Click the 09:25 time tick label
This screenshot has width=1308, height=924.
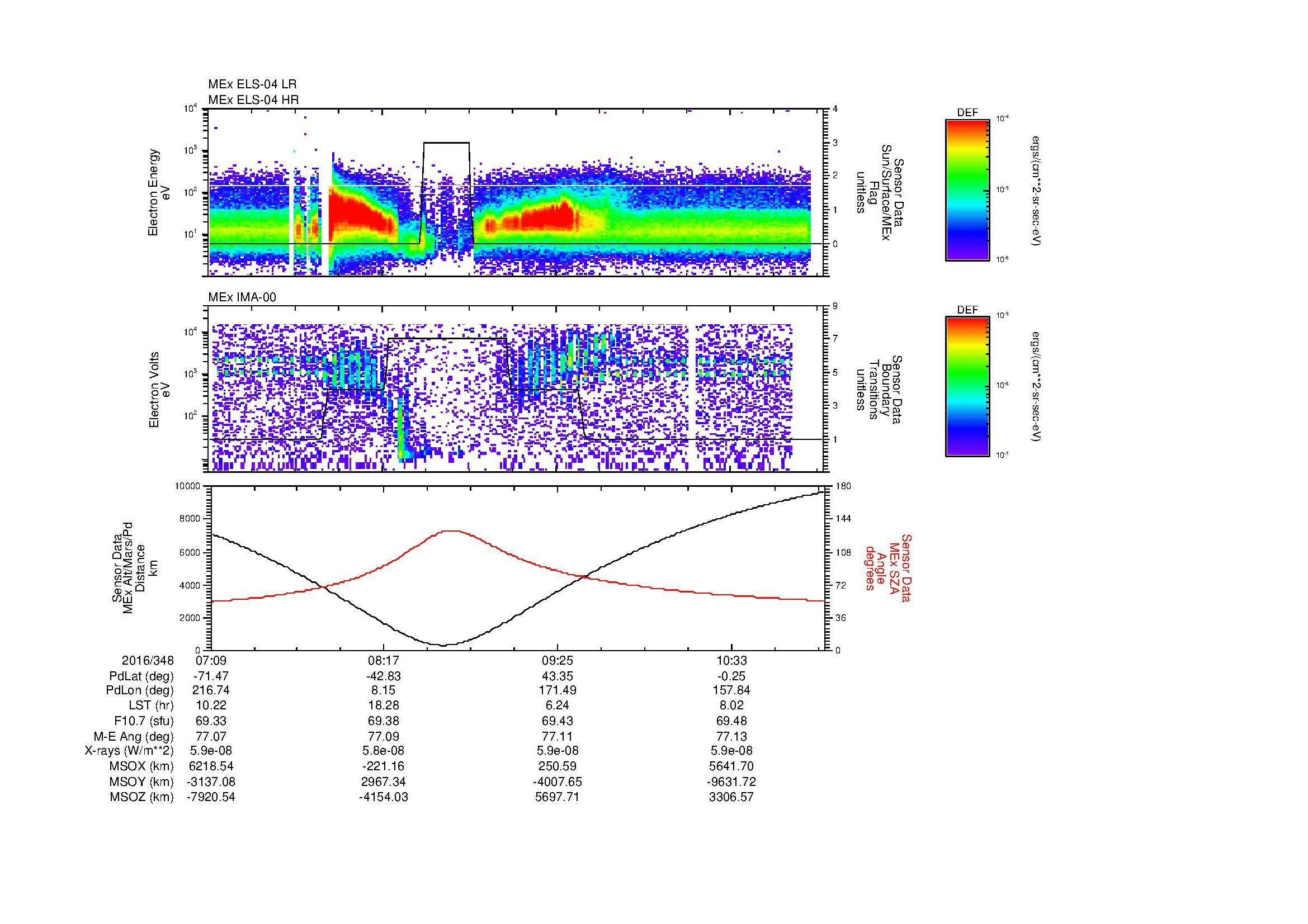click(x=557, y=660)
